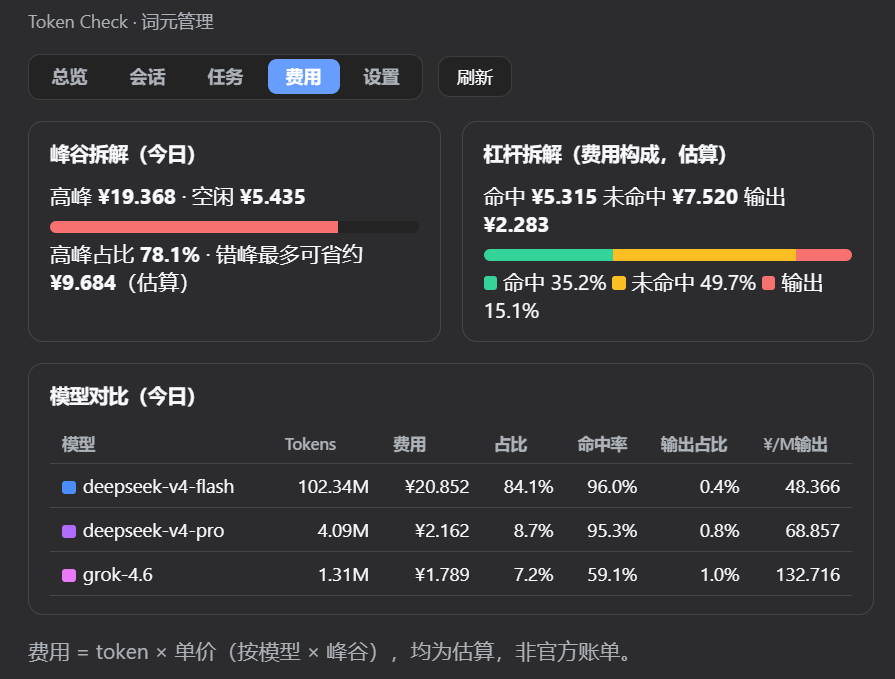The height and width of the screenshot is (679, 895).
Task: Click the Tokens column header
Action: [310, 444]
